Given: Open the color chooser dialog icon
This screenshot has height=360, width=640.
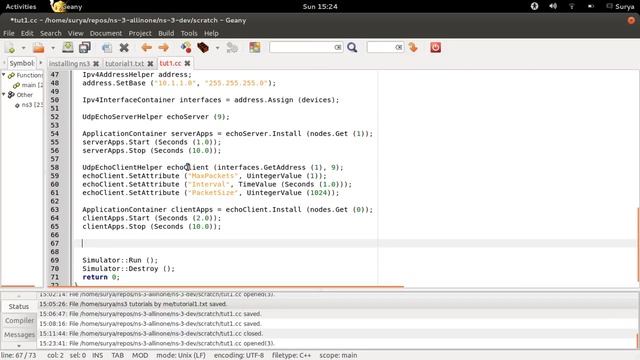Looking at the screenshot, I should [x=255, y=47].
